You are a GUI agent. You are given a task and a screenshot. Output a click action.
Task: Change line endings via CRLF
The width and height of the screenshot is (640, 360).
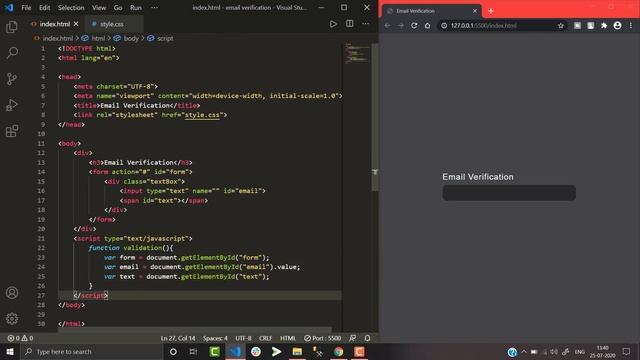pyautogui.click(x=265, y=338)
